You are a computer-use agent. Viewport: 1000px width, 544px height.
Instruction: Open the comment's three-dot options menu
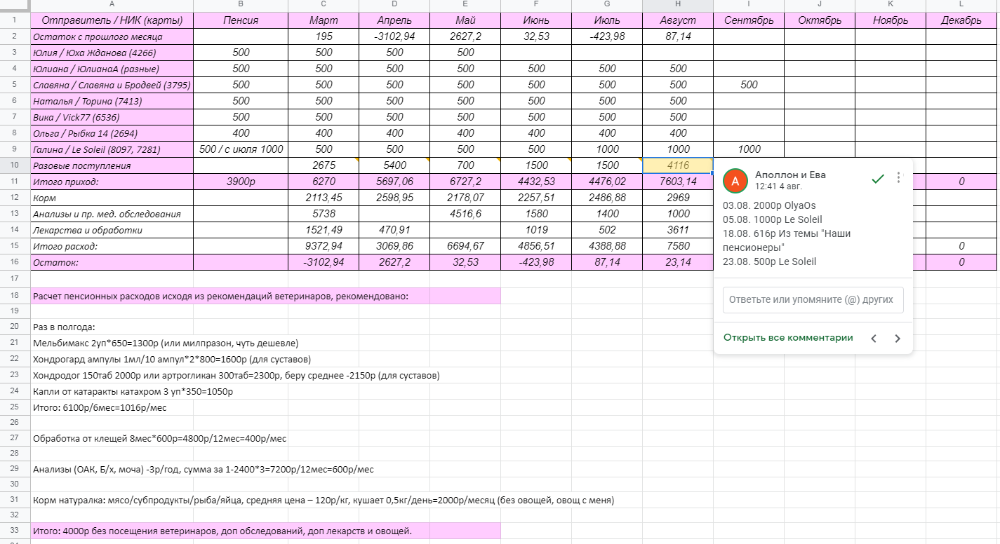tap(898, 178)
